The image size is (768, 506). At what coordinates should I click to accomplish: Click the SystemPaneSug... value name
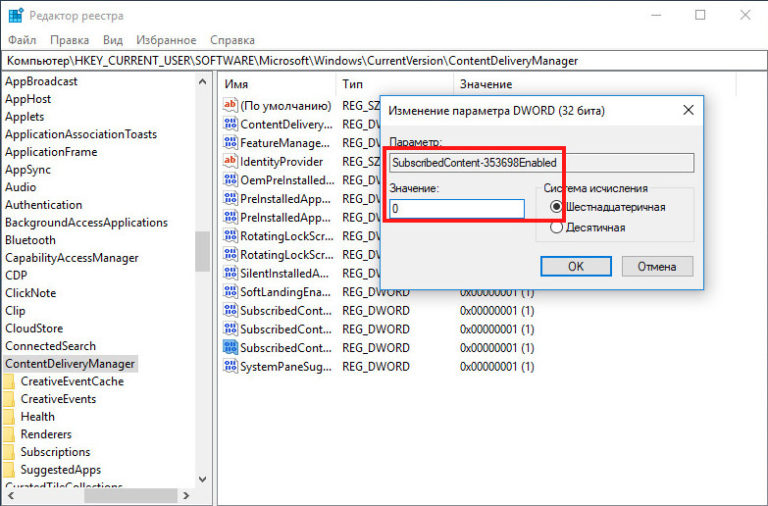[x=286, y=366]
